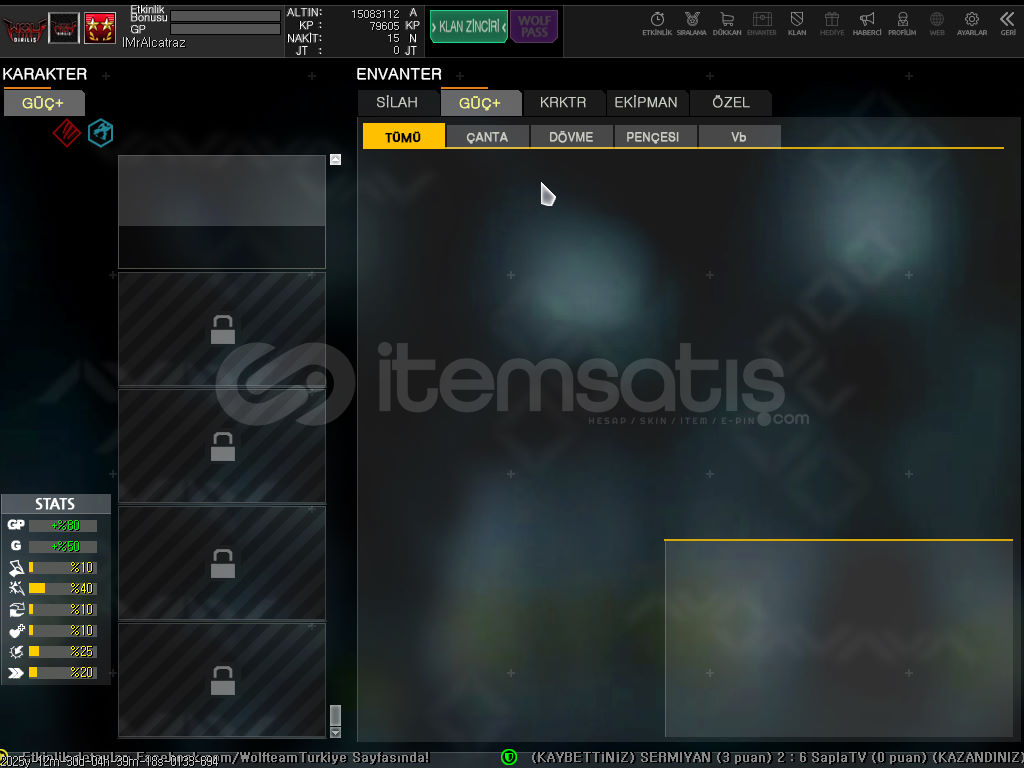Screen dimensions: 1024x768
Task: Select the red claw wolf icon
Action: click(x=66, y=133)
